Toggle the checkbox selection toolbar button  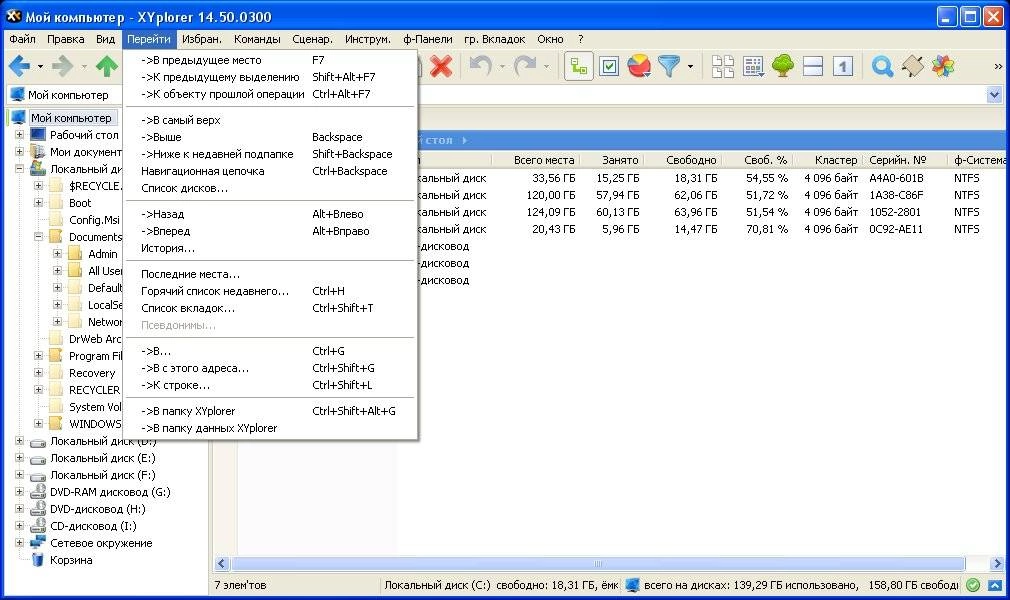(x=609, y=66)
